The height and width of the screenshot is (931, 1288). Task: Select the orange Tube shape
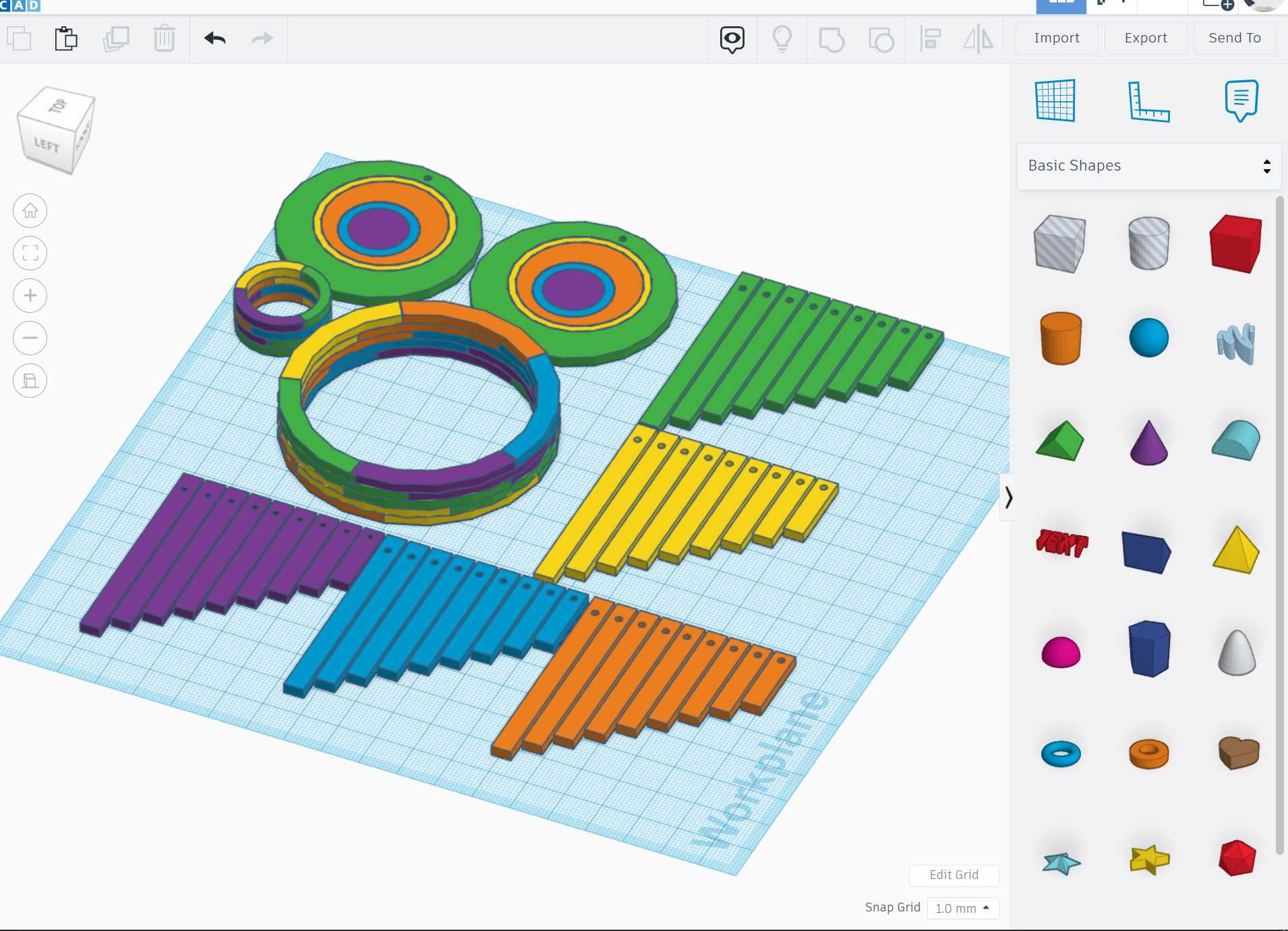(x=1148, y=754)
